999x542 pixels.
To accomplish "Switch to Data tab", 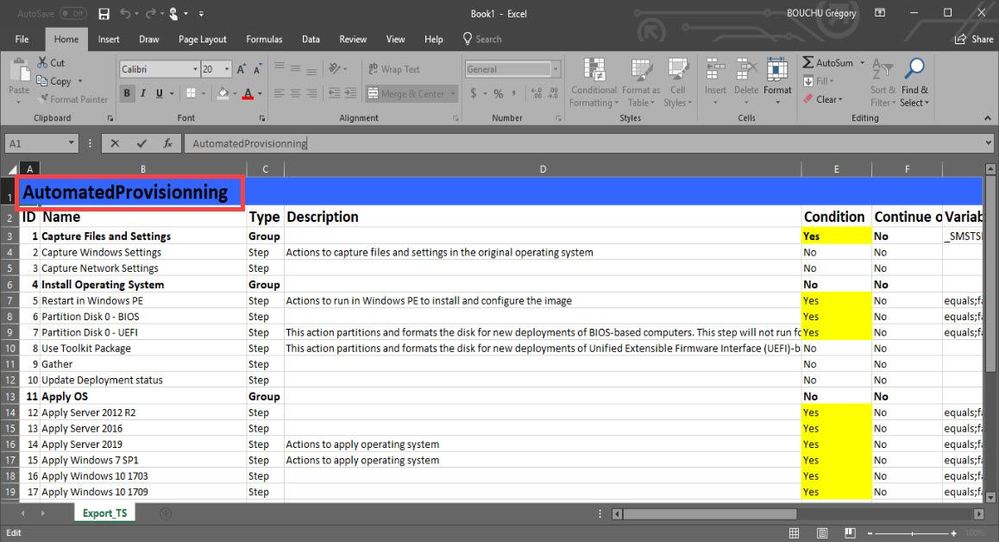I will pyautogui.click(x=311, y=39).
